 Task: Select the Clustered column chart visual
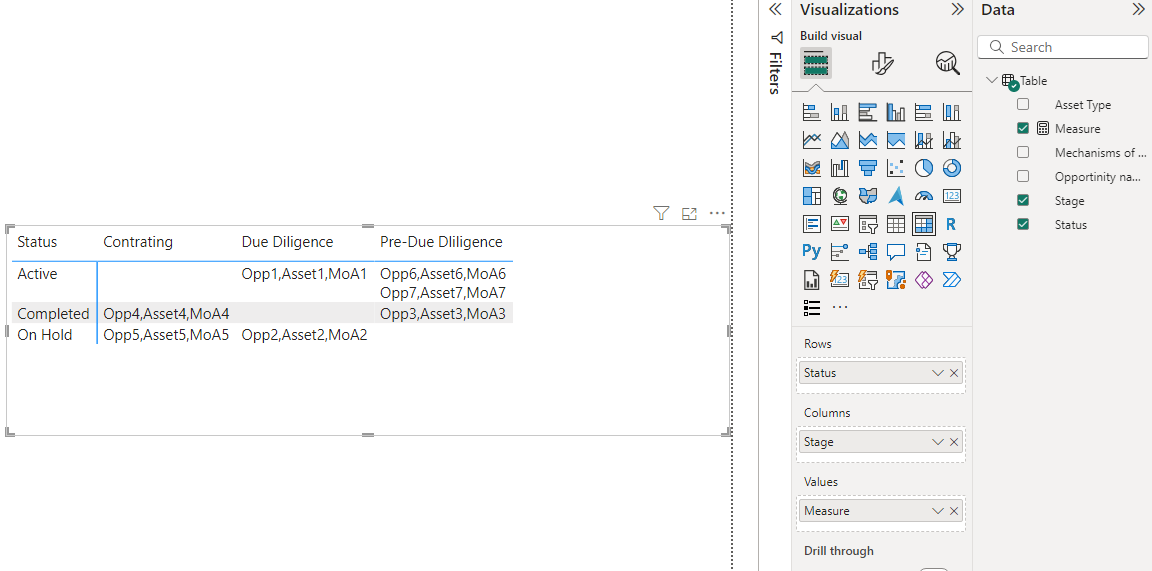click(896, 112)
